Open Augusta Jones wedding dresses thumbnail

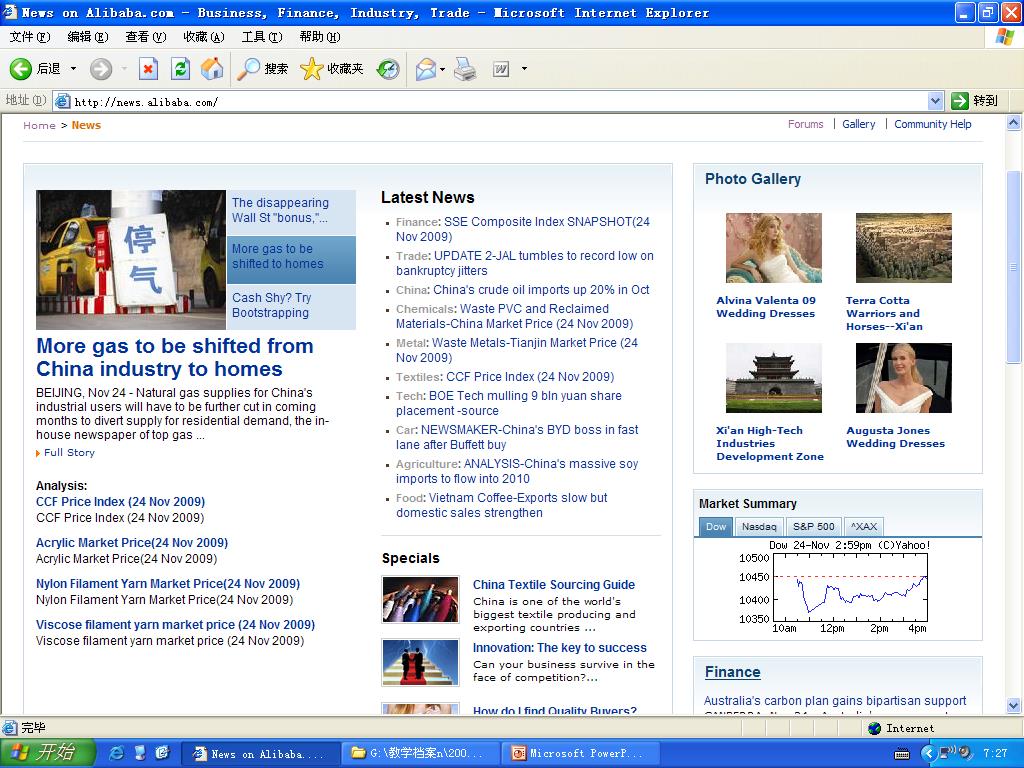coord(904,377)
